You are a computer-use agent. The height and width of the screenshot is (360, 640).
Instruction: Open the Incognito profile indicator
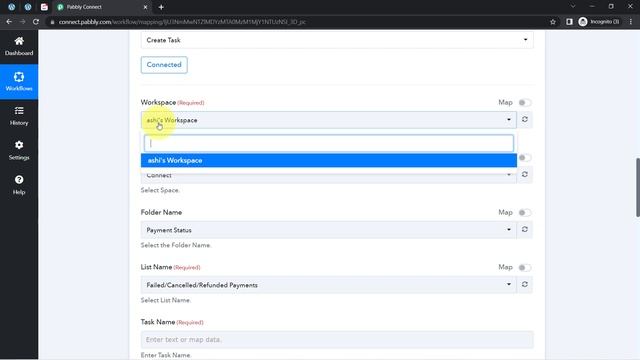tap(599, 22)
